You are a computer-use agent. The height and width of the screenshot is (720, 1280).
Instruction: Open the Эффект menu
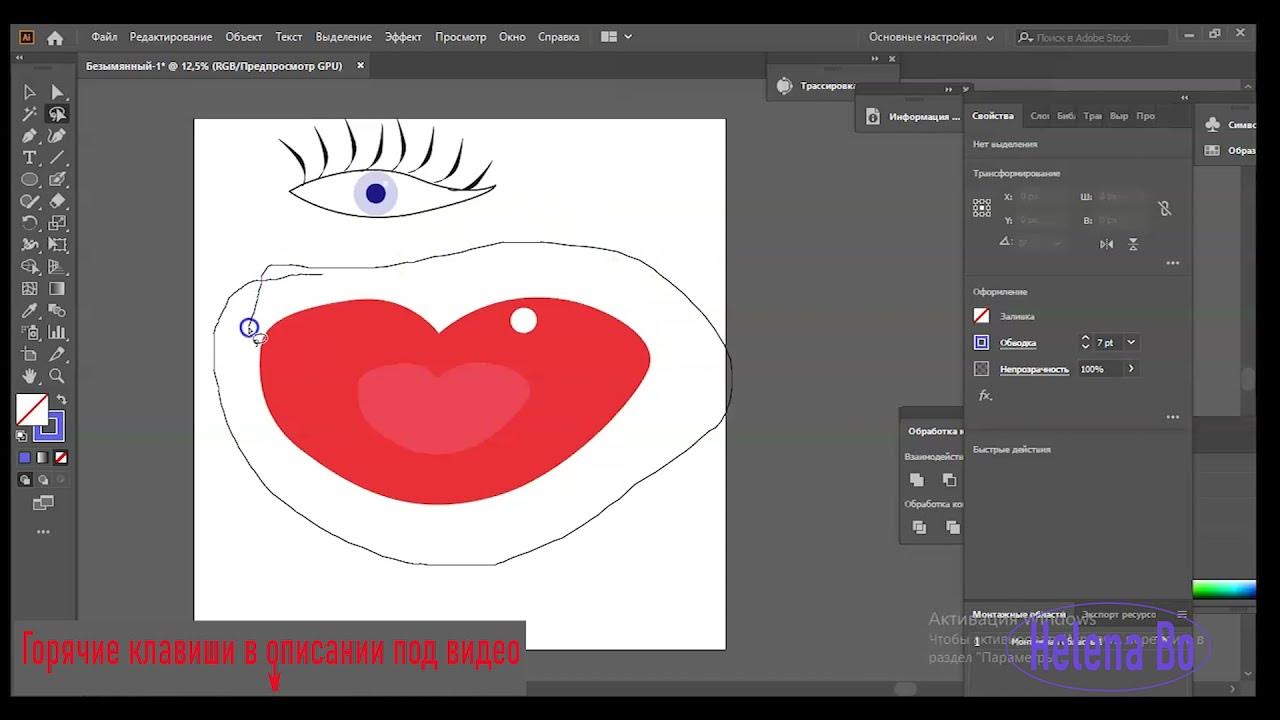pos(404,37)
